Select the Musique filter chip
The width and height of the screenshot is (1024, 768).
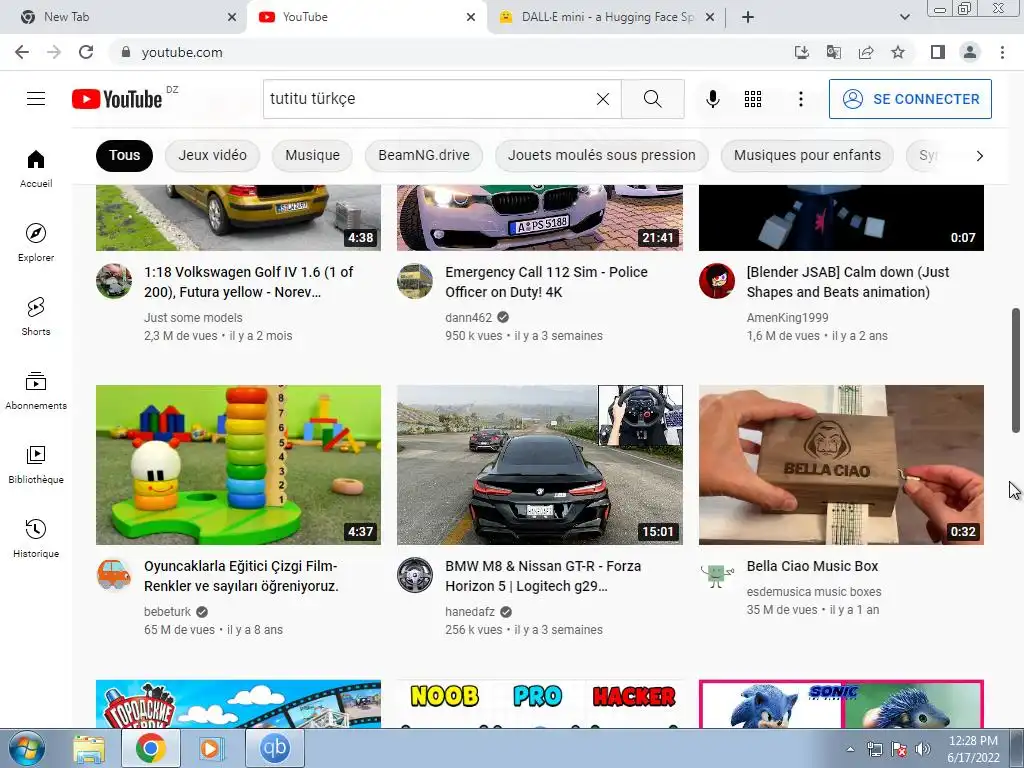pos(312,155)
